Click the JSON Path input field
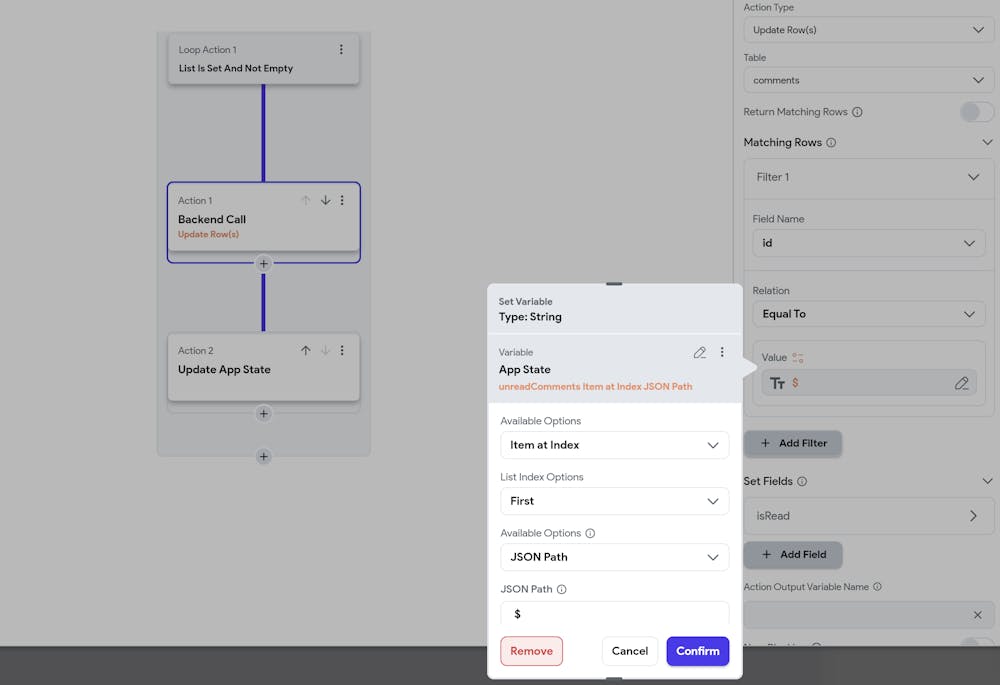 pos(614,614)
